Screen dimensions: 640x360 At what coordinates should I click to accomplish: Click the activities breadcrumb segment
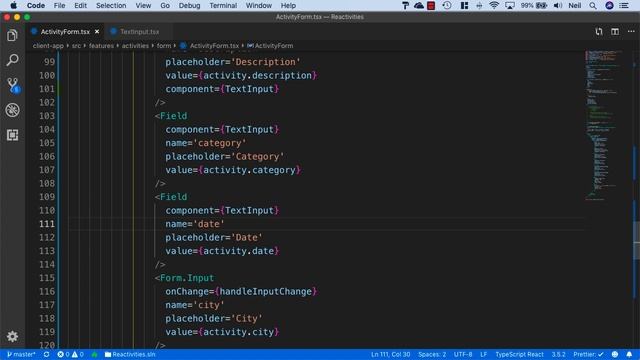[x=135, y=46]
